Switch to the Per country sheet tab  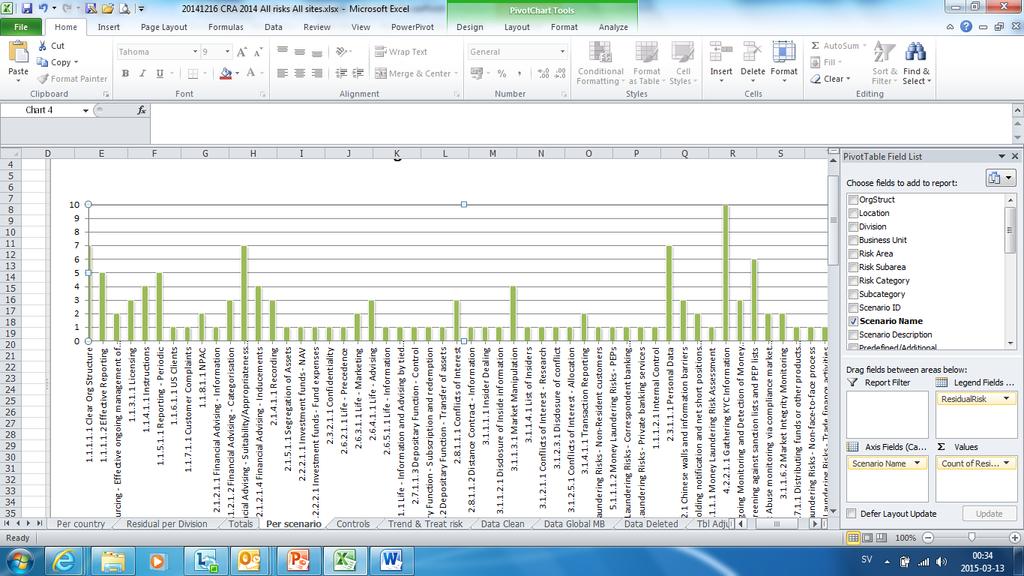80,524
